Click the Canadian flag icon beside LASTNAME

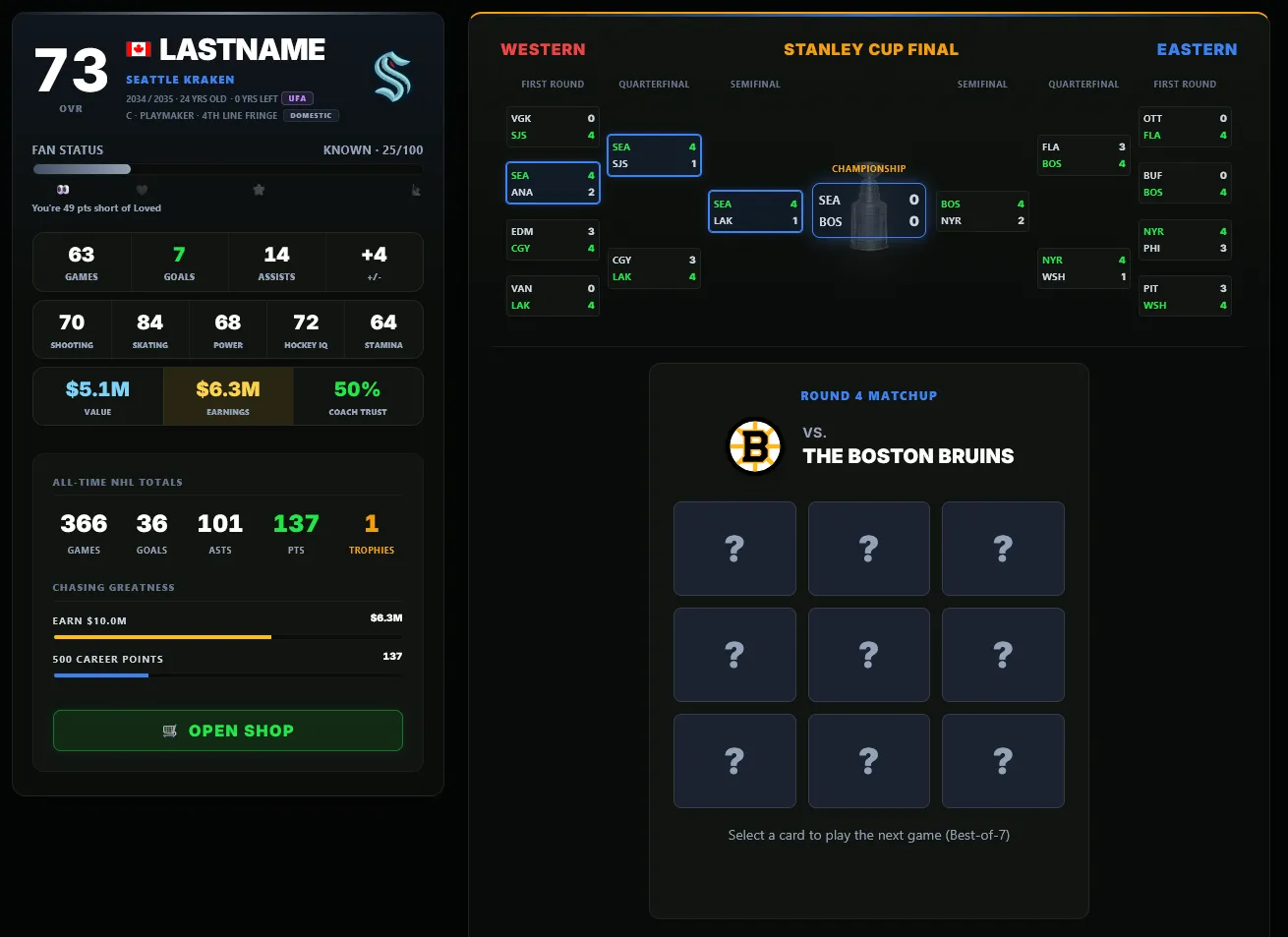pyautogui.click(x=139, y=49)
